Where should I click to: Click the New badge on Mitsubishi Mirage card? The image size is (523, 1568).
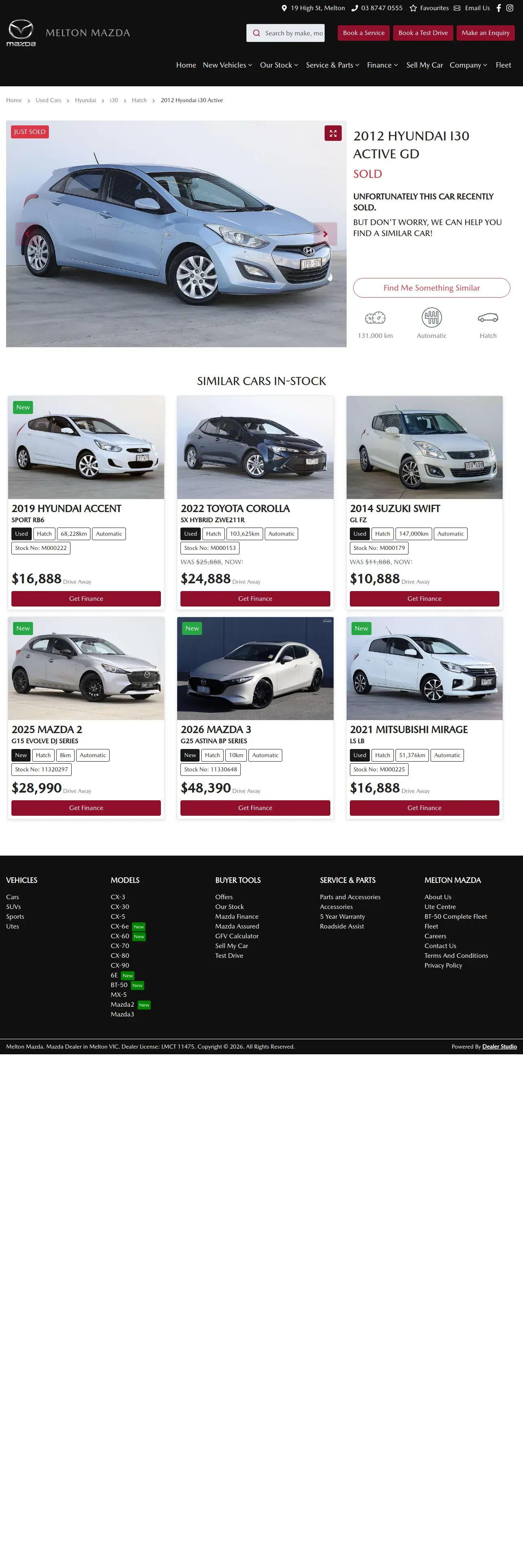click(362, 628)
